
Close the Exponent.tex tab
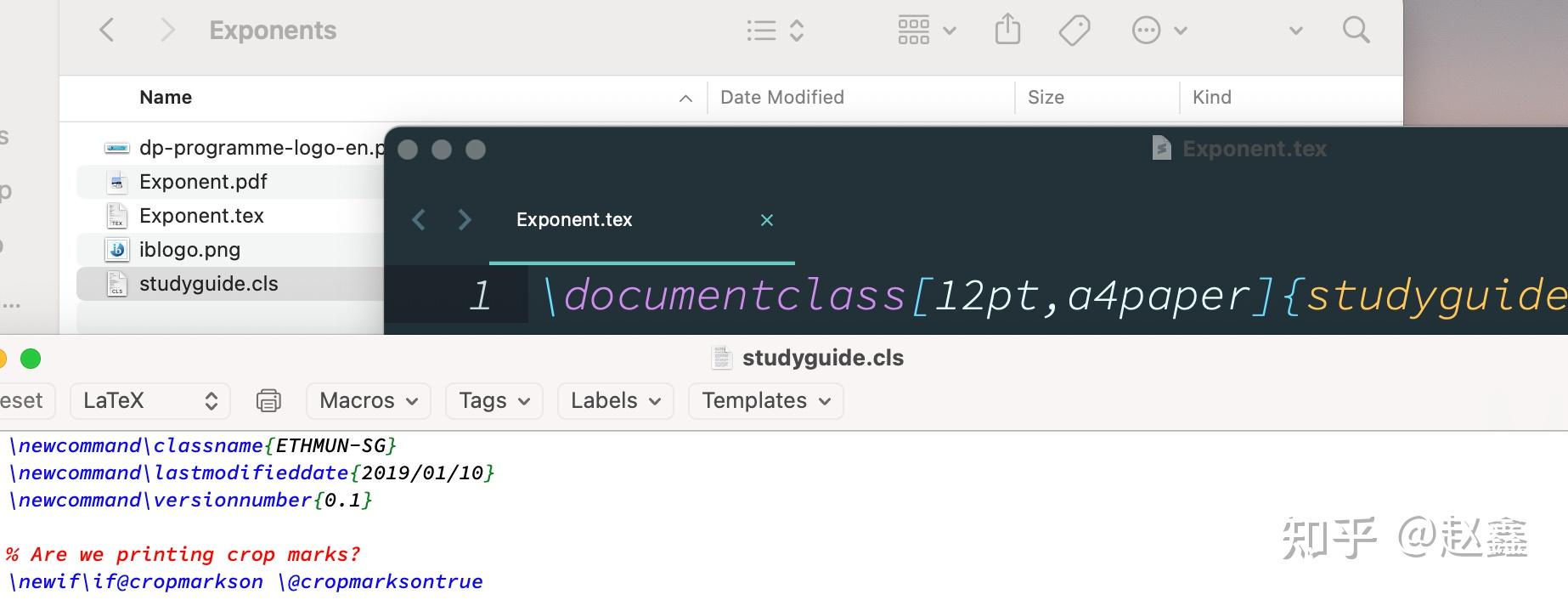point(767,220)
